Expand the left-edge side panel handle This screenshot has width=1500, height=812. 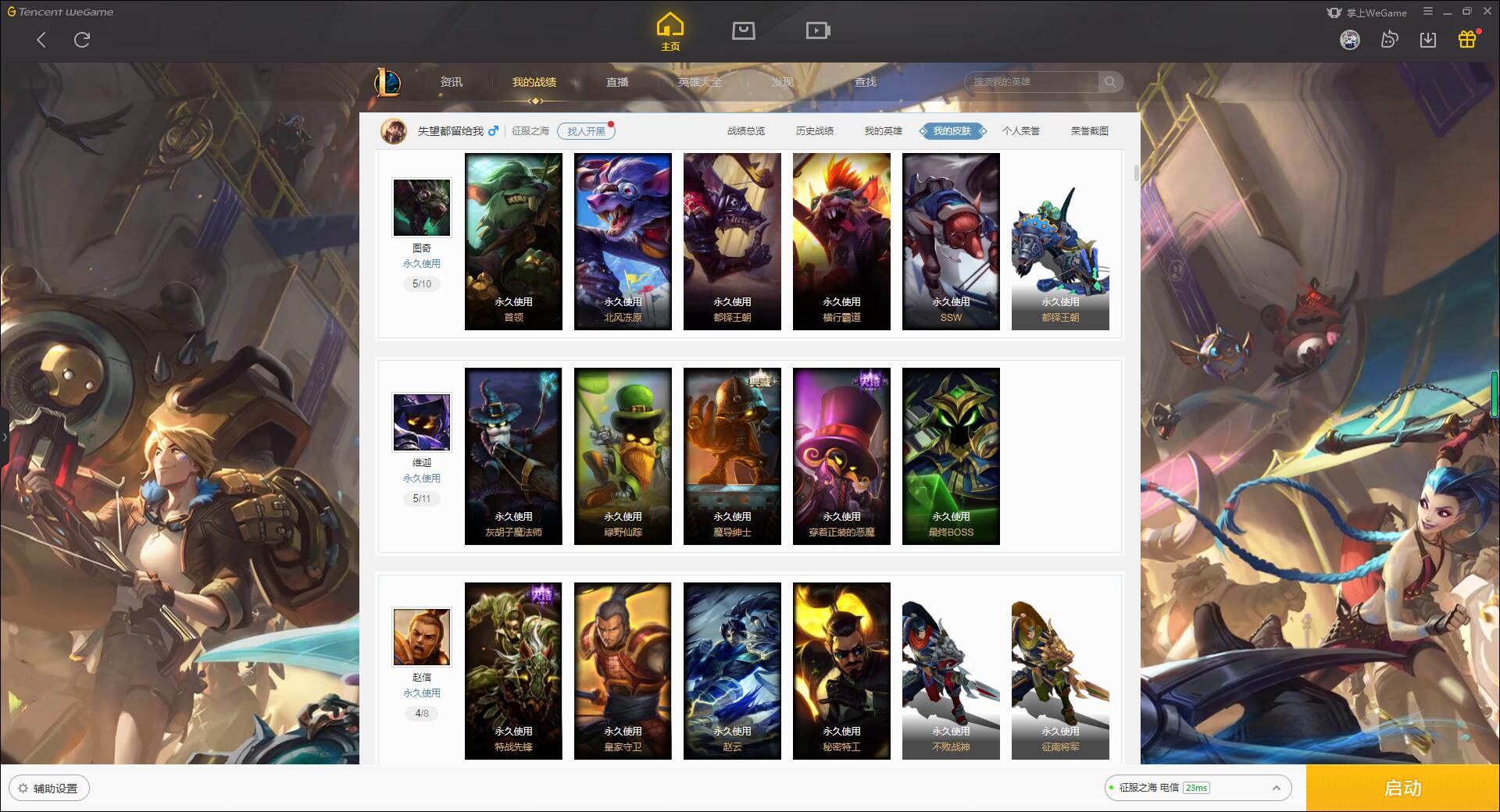click(4, 436)
